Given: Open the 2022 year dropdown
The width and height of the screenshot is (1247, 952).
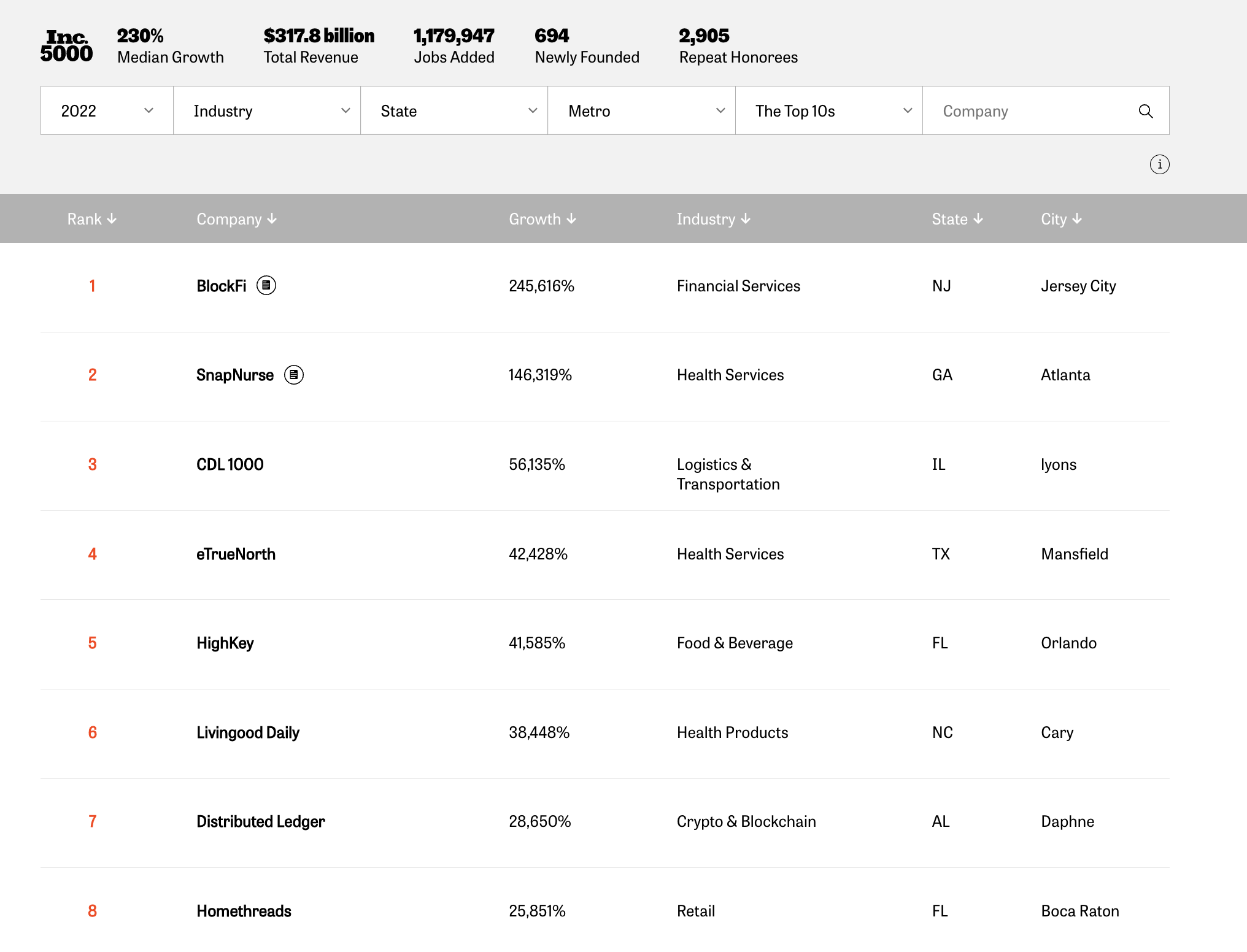Looking at the screenshot, I should [107, 110].
